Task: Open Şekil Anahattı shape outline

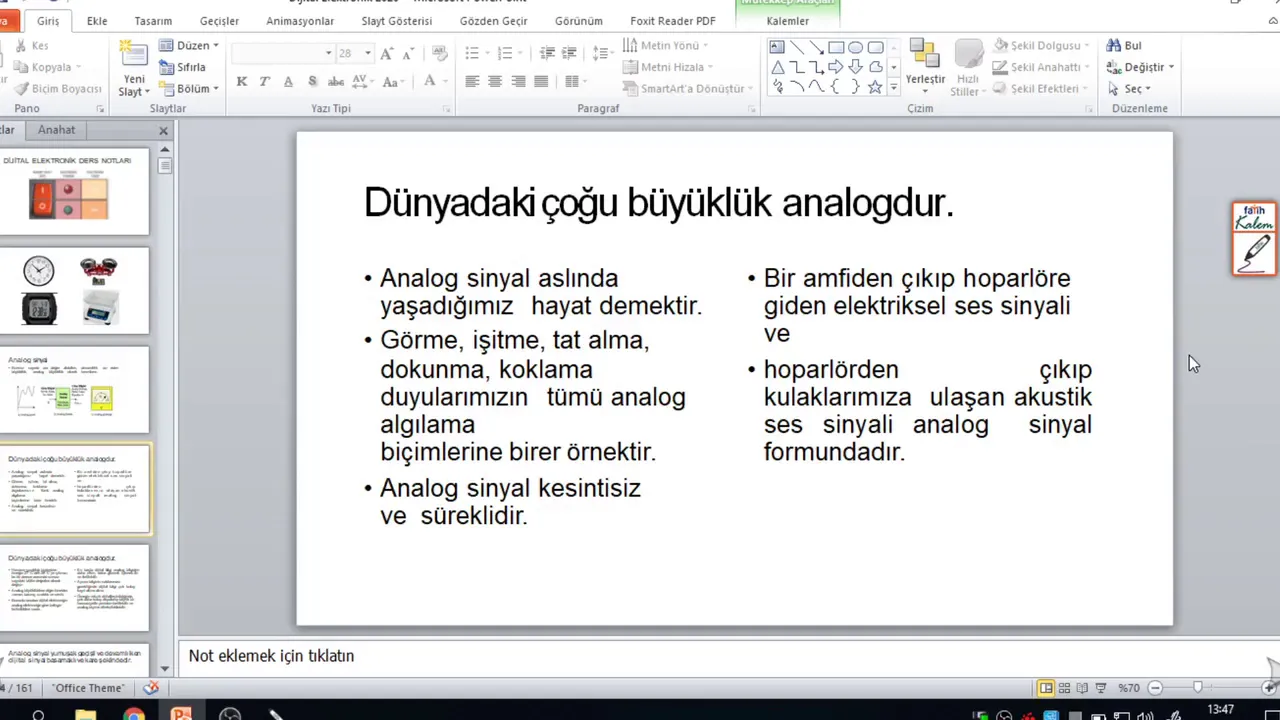Action: click(x=1042, y=67)
